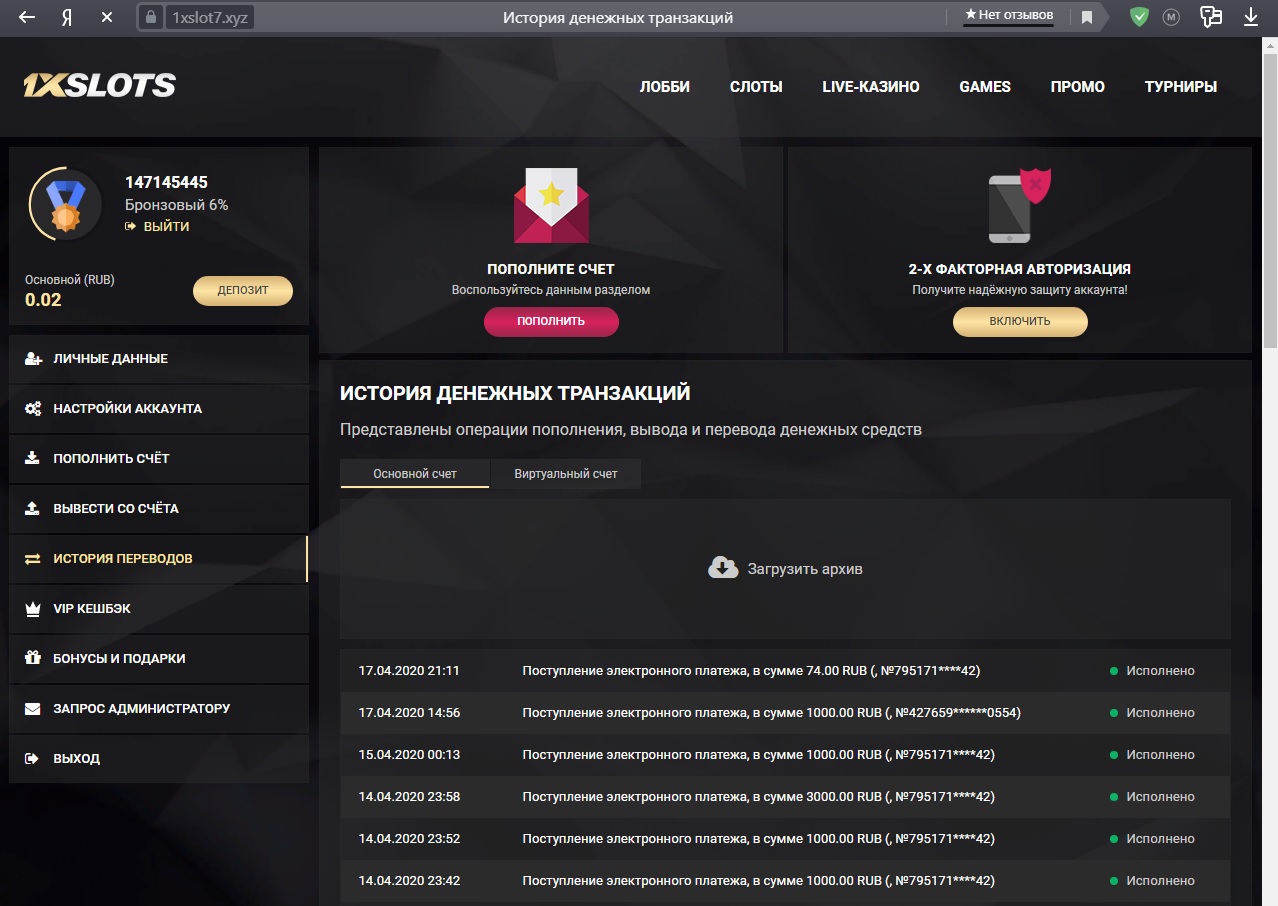Open the GAMES menu item
The height and width of the screenshot is (906, 1278).
coord(985,87)
